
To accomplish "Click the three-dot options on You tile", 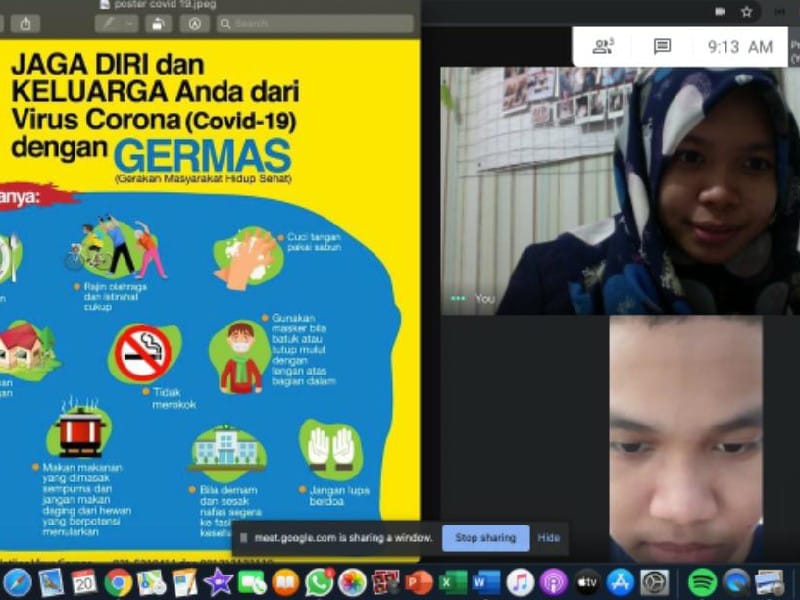I will pos(458,298).
